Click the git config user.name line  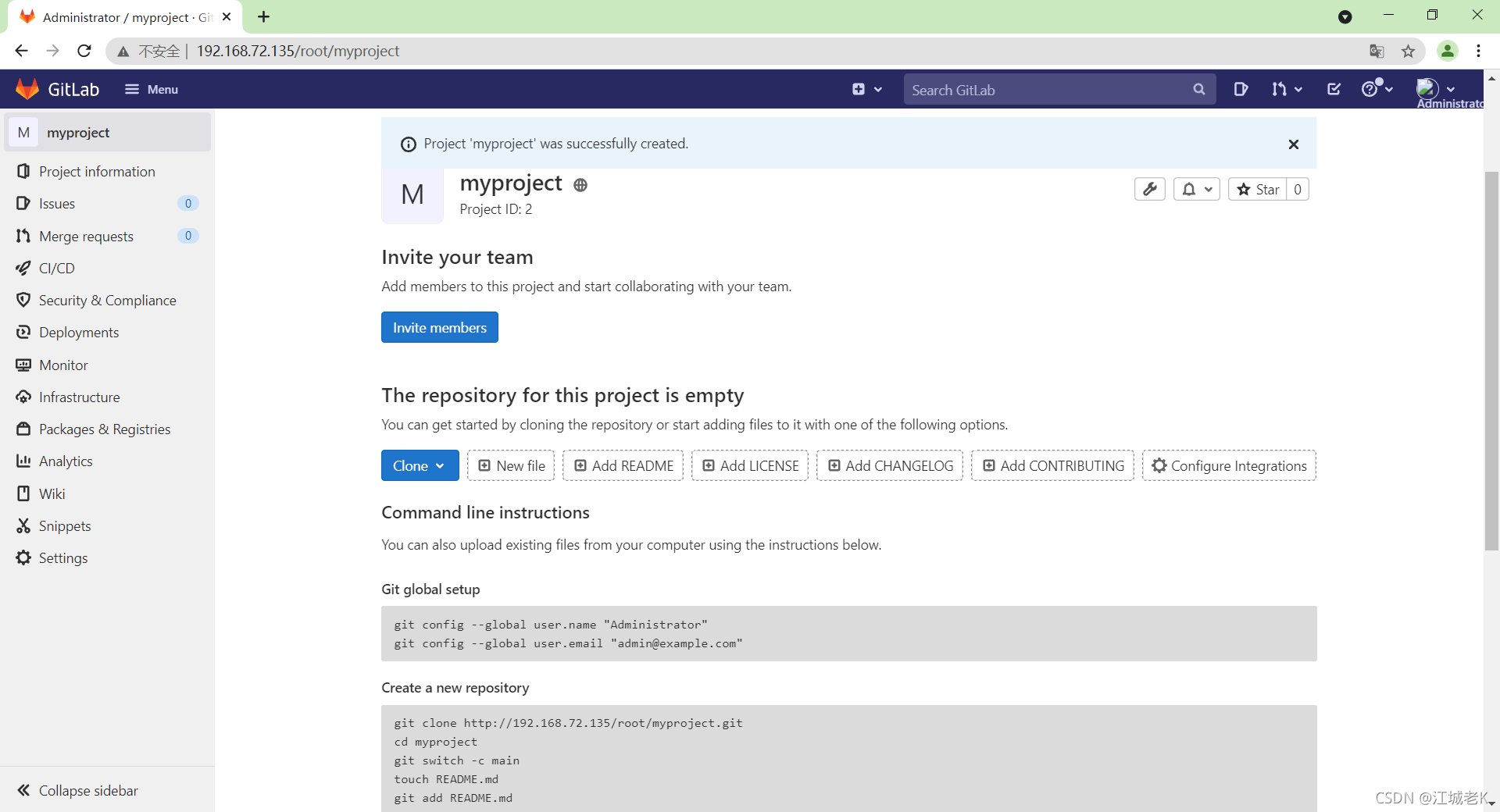point(551,625)
